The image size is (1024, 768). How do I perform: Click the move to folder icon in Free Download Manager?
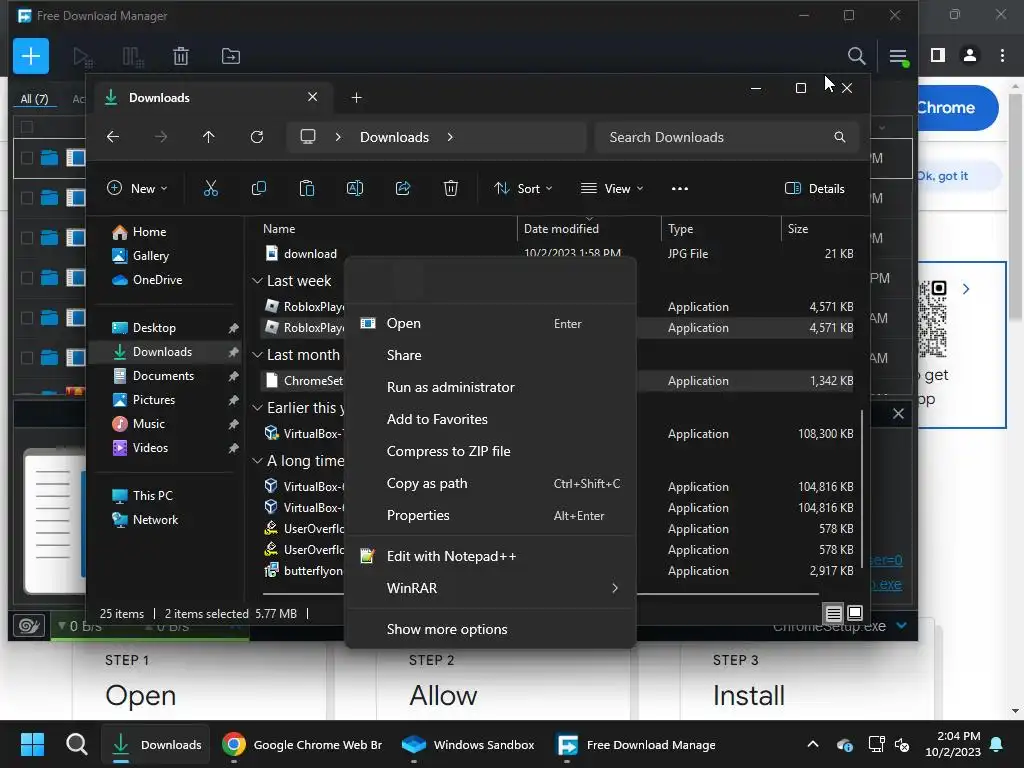click(231, 56)
